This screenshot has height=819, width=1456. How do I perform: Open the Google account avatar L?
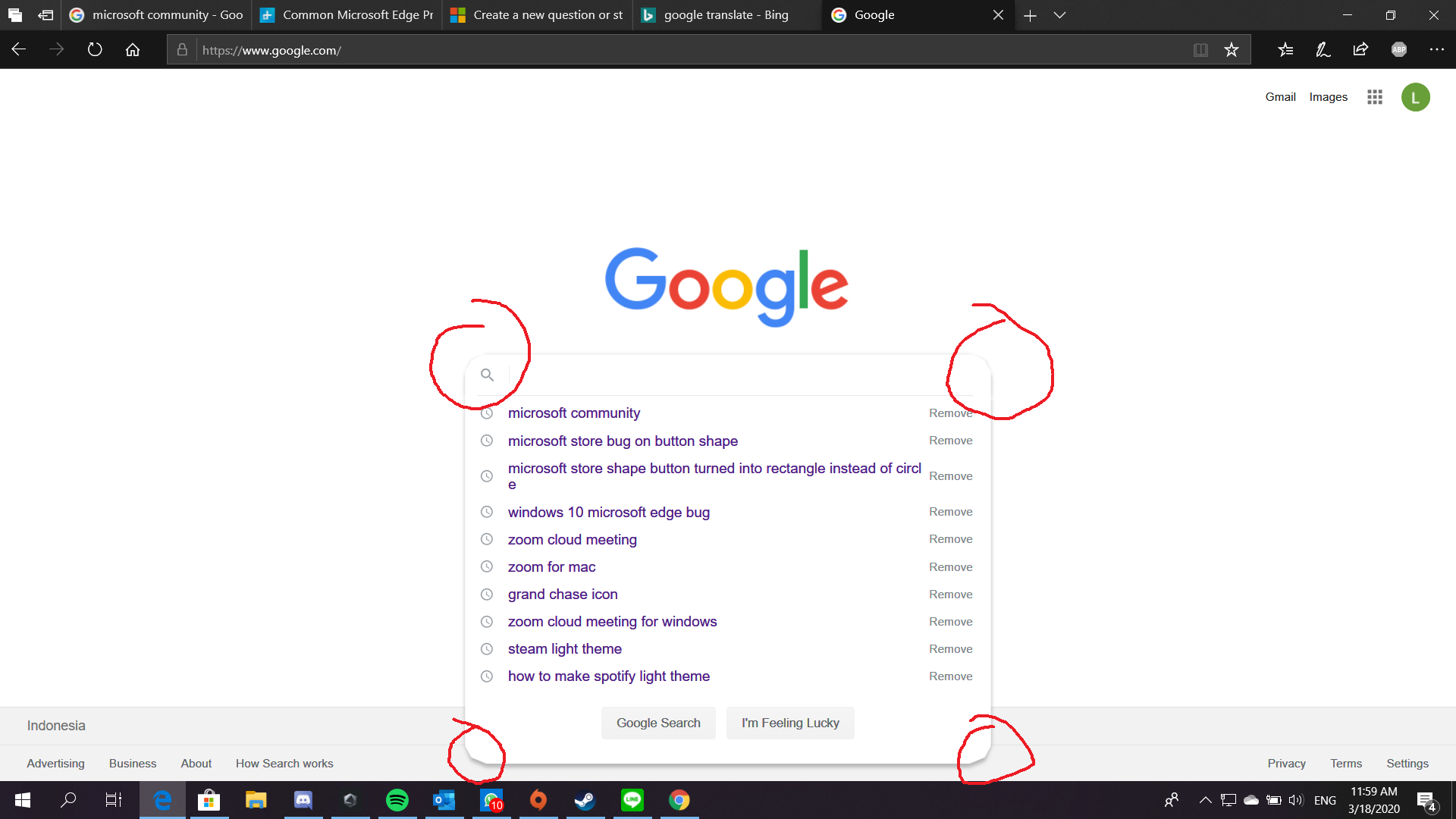(1416, 97)
